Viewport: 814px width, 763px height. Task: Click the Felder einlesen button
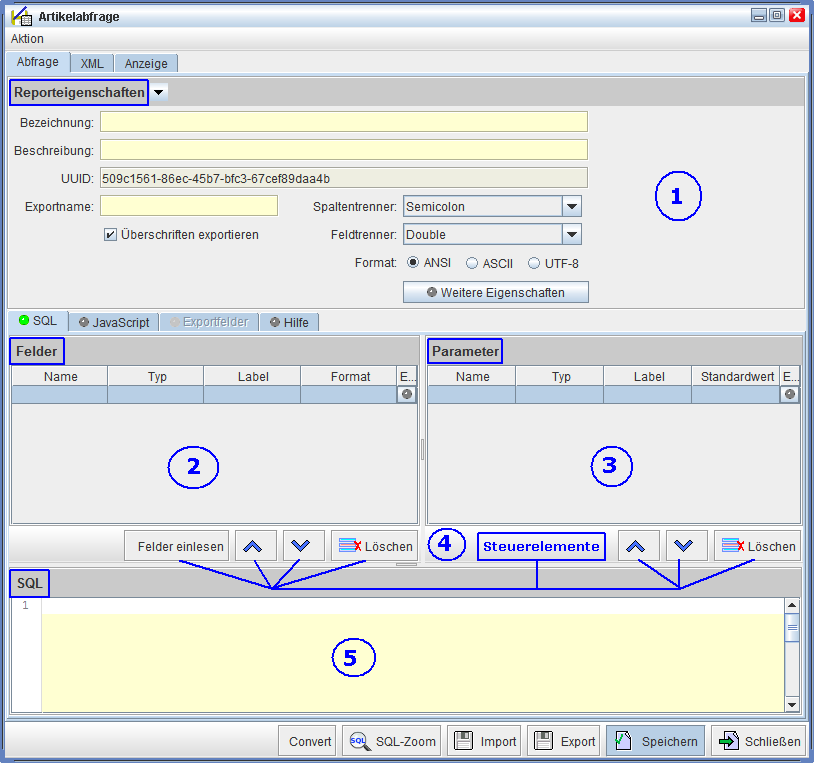tap(176, 546)
